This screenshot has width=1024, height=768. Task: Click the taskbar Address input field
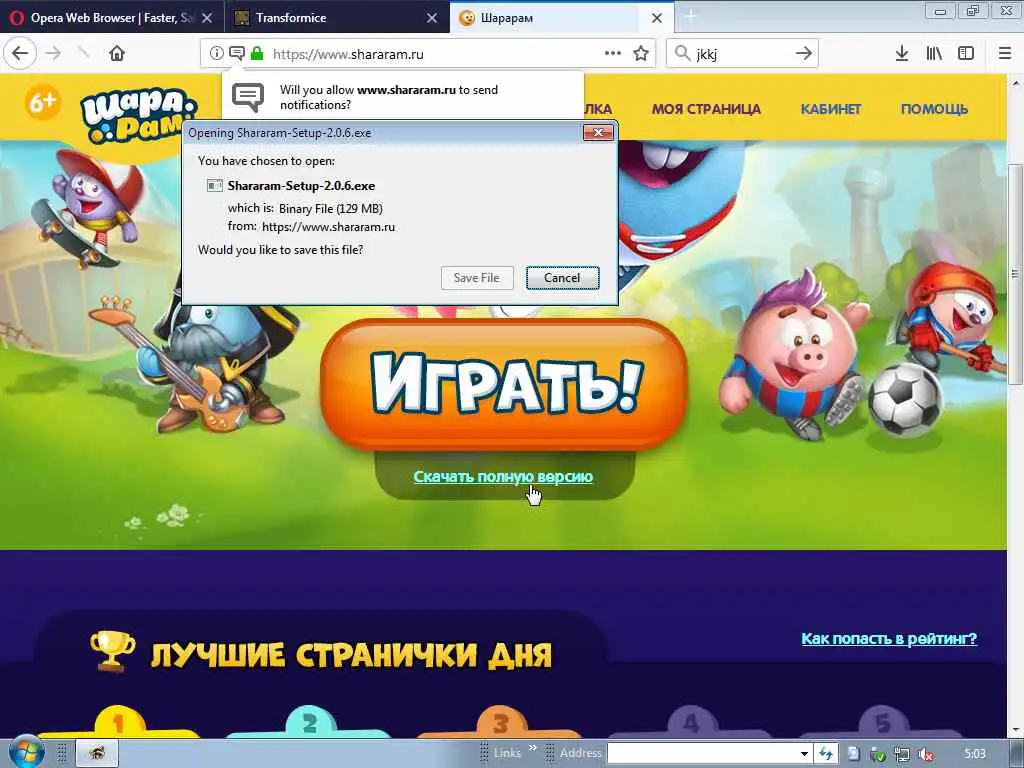[703, 754]
